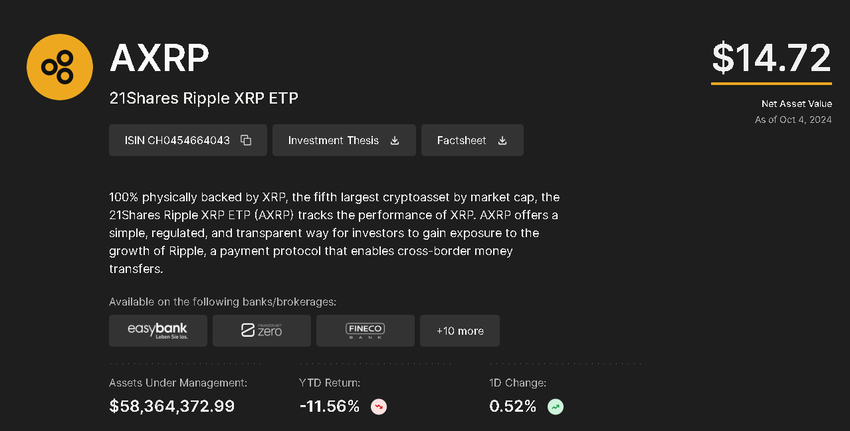Click the 21Shares Ripple XRP ETP subtitle
This screenshot has width=850, height=431.
204,98
